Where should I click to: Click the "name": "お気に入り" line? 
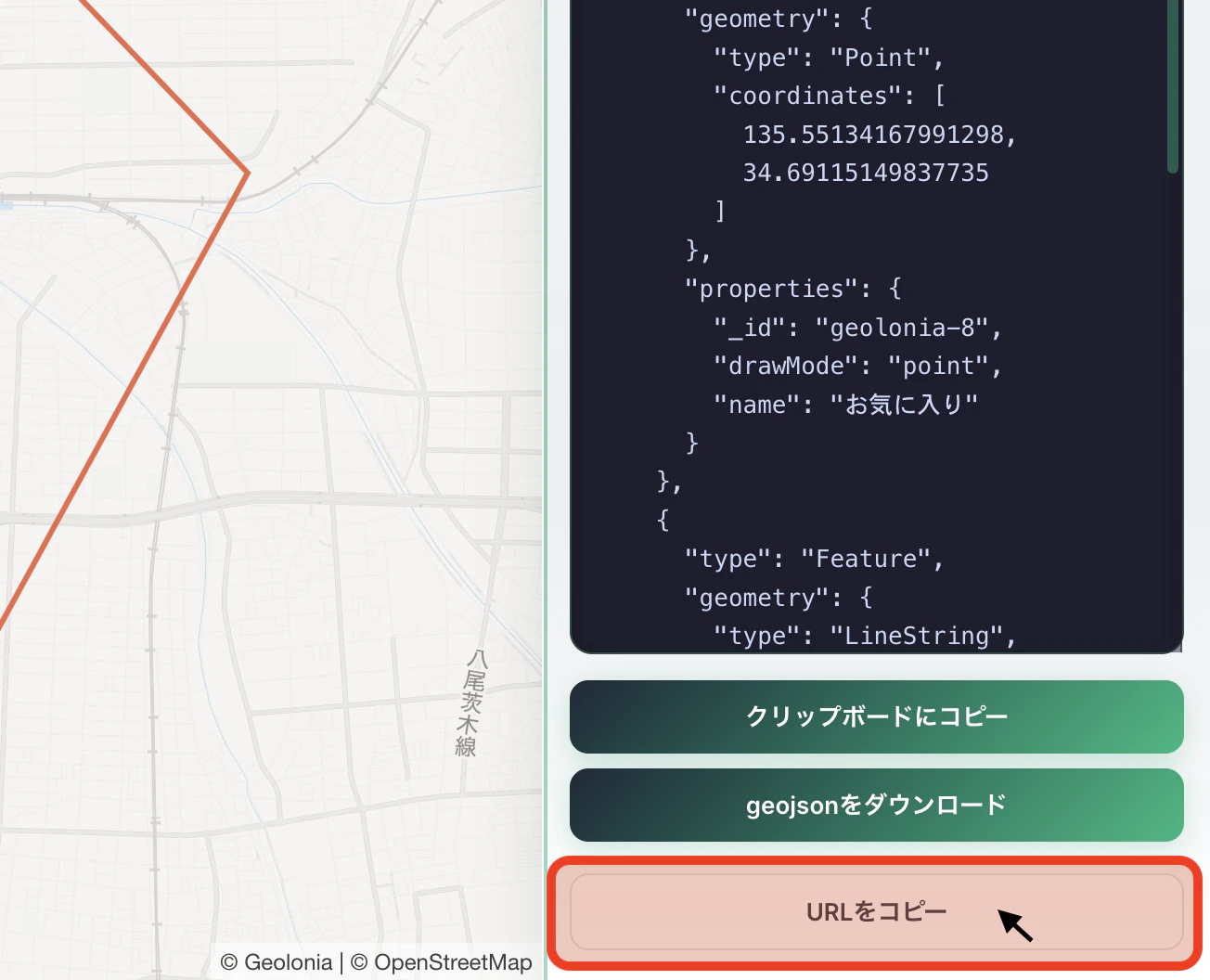tap(845, 405)
